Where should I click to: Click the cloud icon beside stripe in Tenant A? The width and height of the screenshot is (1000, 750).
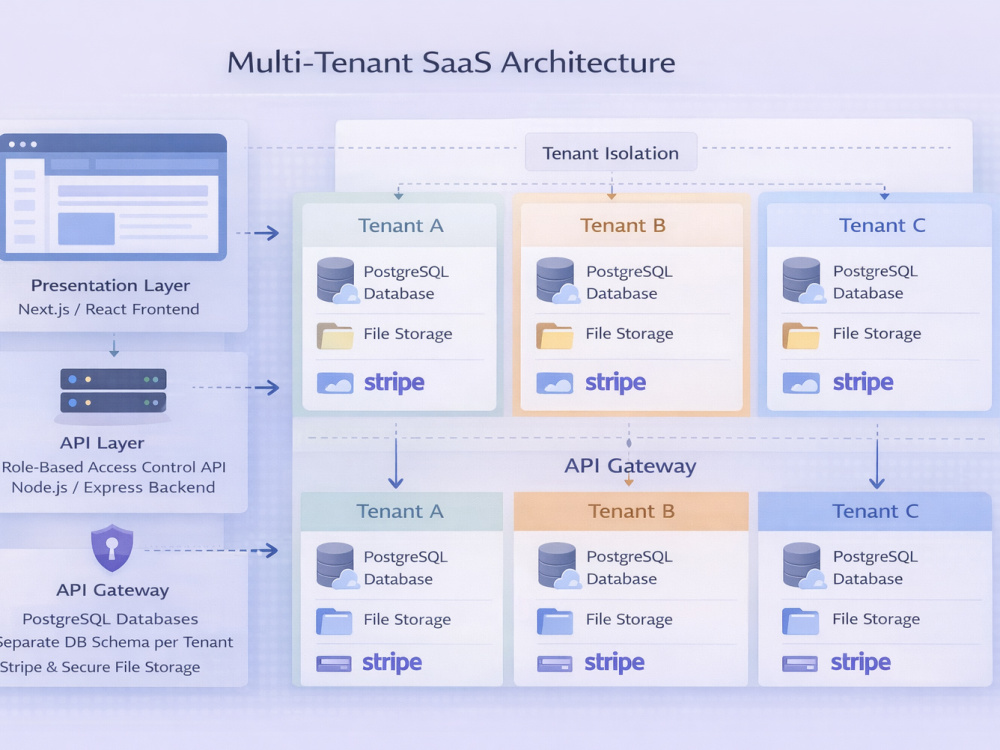(335, 383)
